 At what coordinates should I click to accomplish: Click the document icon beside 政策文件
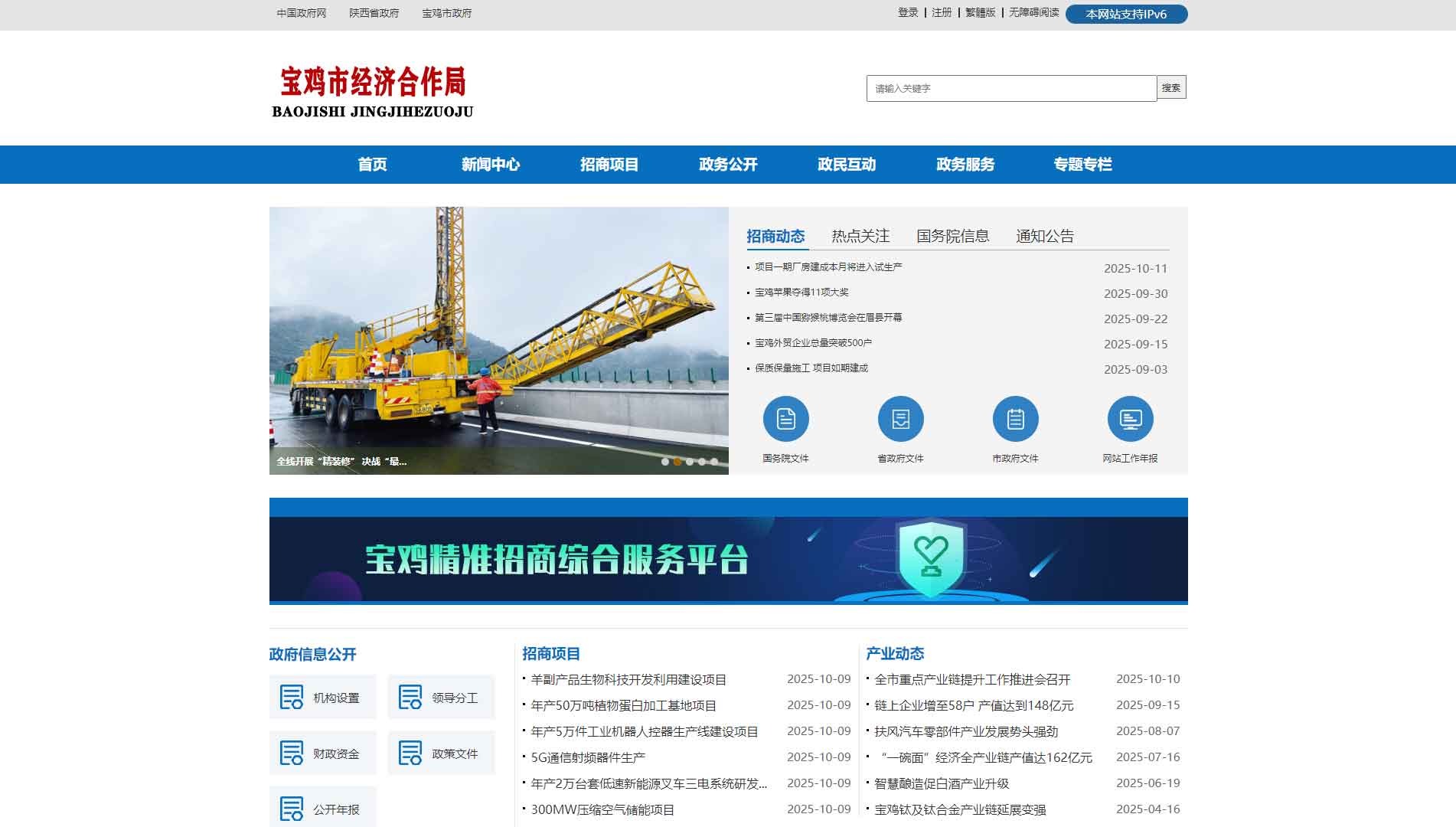click(410, 753)
